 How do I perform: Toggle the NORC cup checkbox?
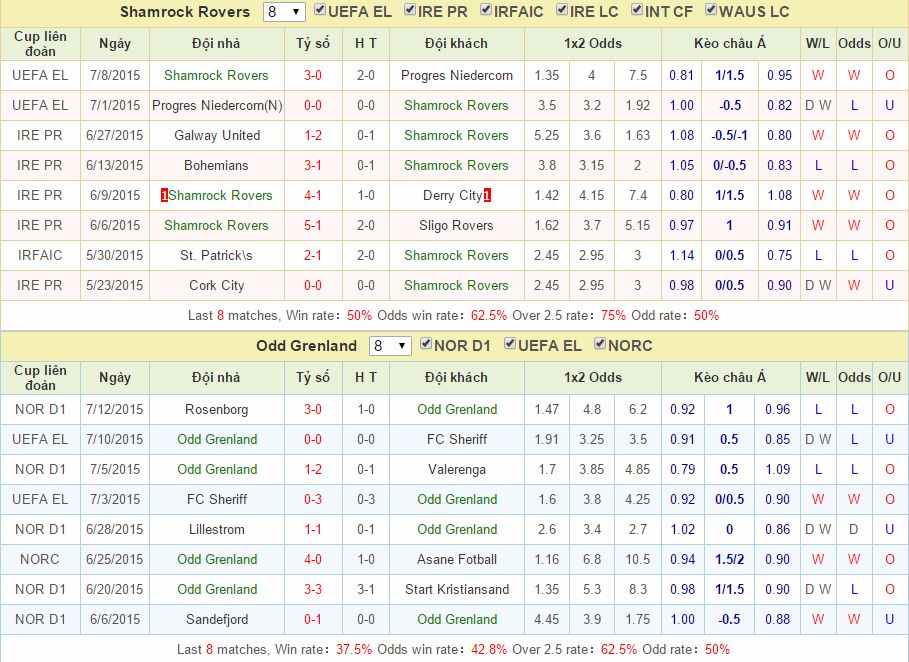tap(600, 344)
